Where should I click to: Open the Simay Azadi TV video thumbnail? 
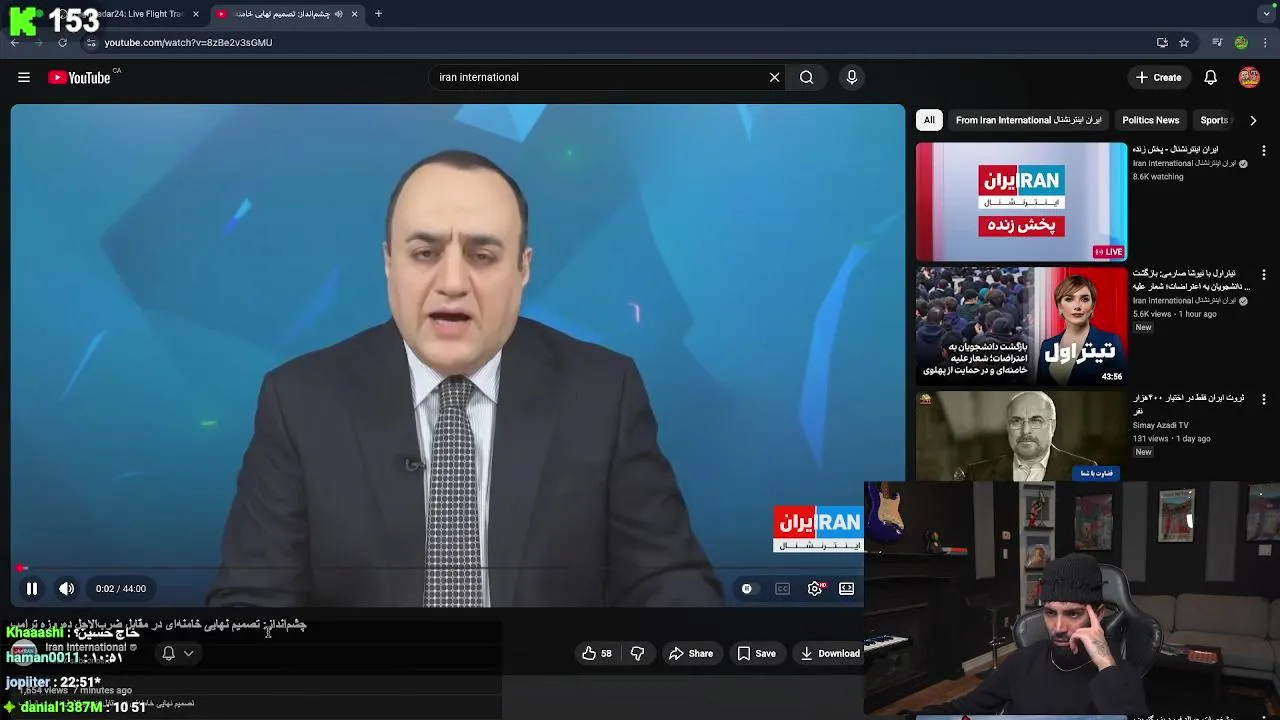click(x=1021, y=437)
